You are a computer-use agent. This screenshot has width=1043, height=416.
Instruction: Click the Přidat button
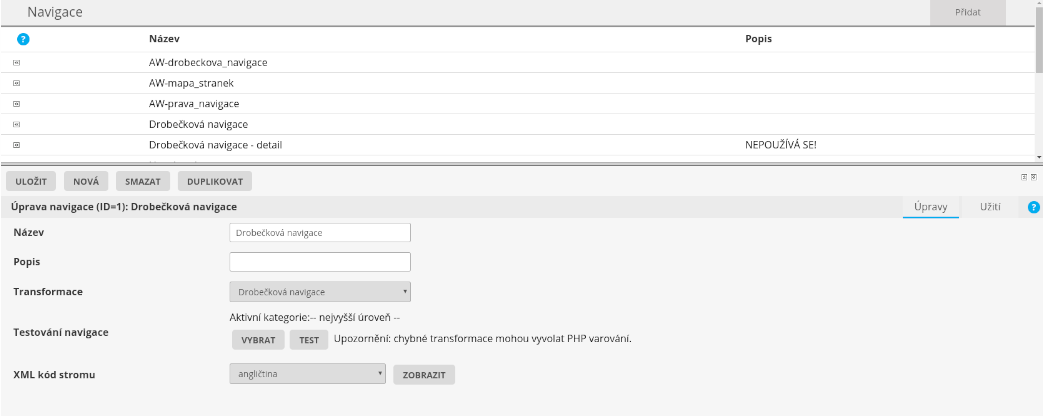coord(967,12)
